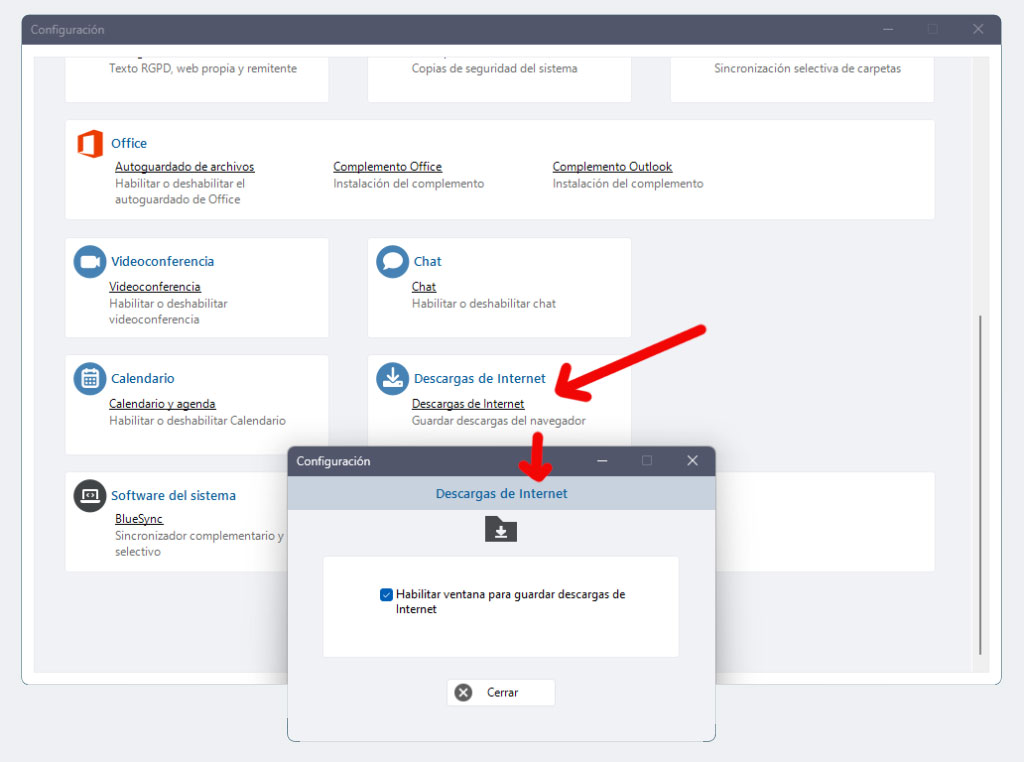Open Complemento Office link
The height and width of the screenshot is (762, 1024).
[x=387, y=167]
